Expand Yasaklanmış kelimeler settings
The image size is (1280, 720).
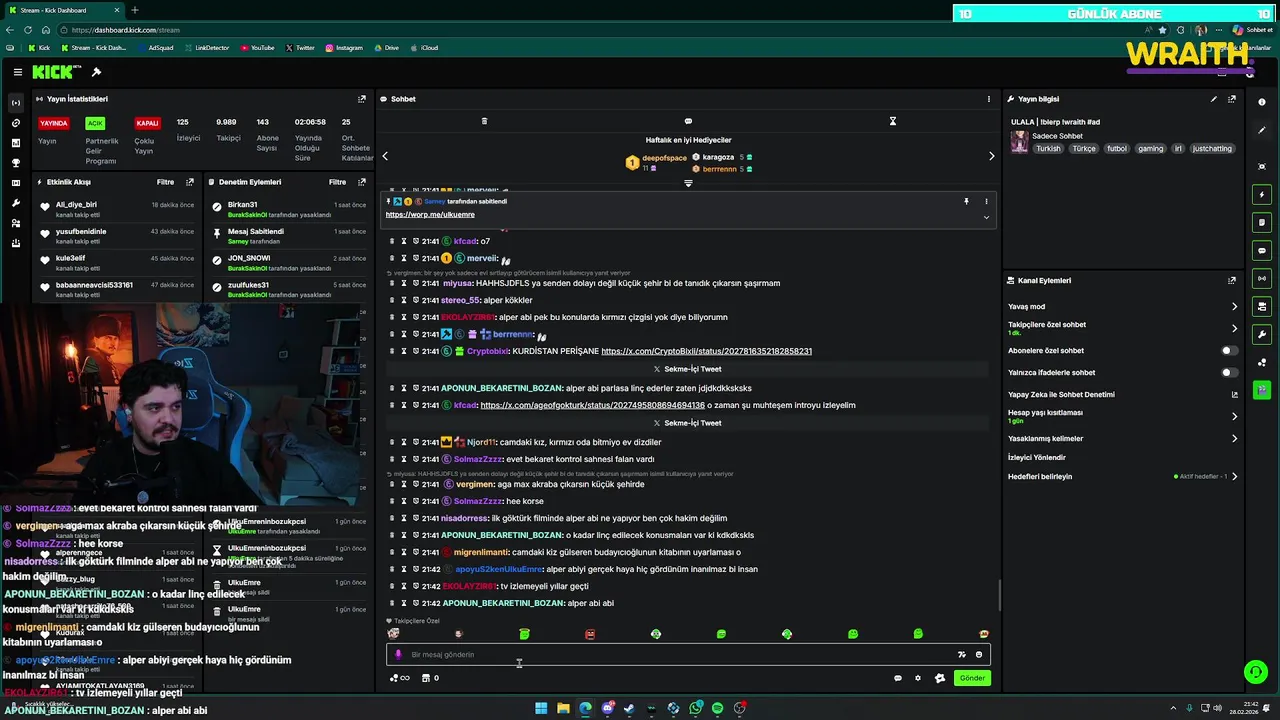(1234, 438)
